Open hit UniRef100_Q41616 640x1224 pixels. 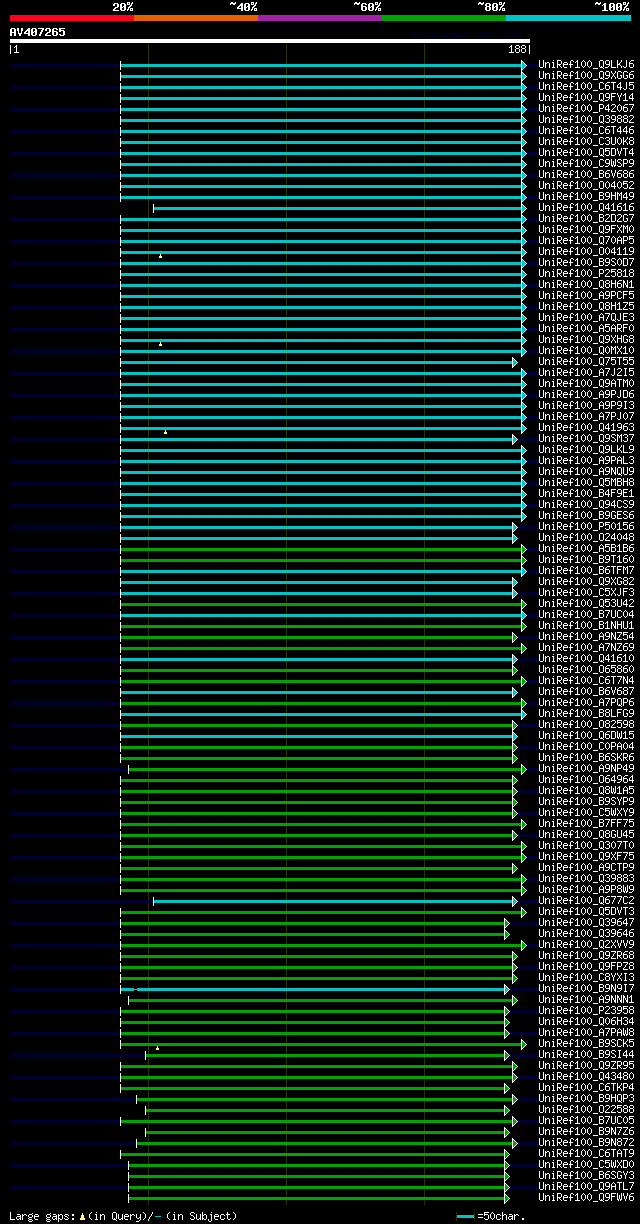point(586,208)
